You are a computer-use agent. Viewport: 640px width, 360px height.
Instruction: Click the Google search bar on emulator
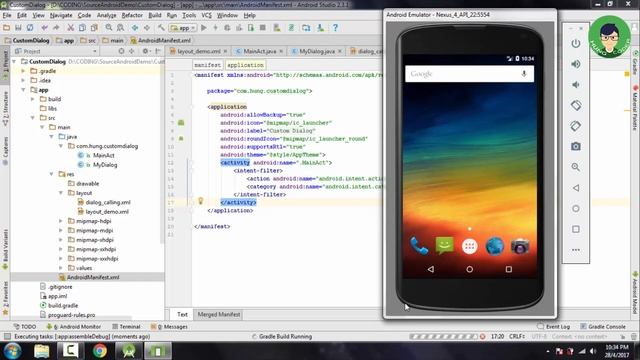point(469,74)
